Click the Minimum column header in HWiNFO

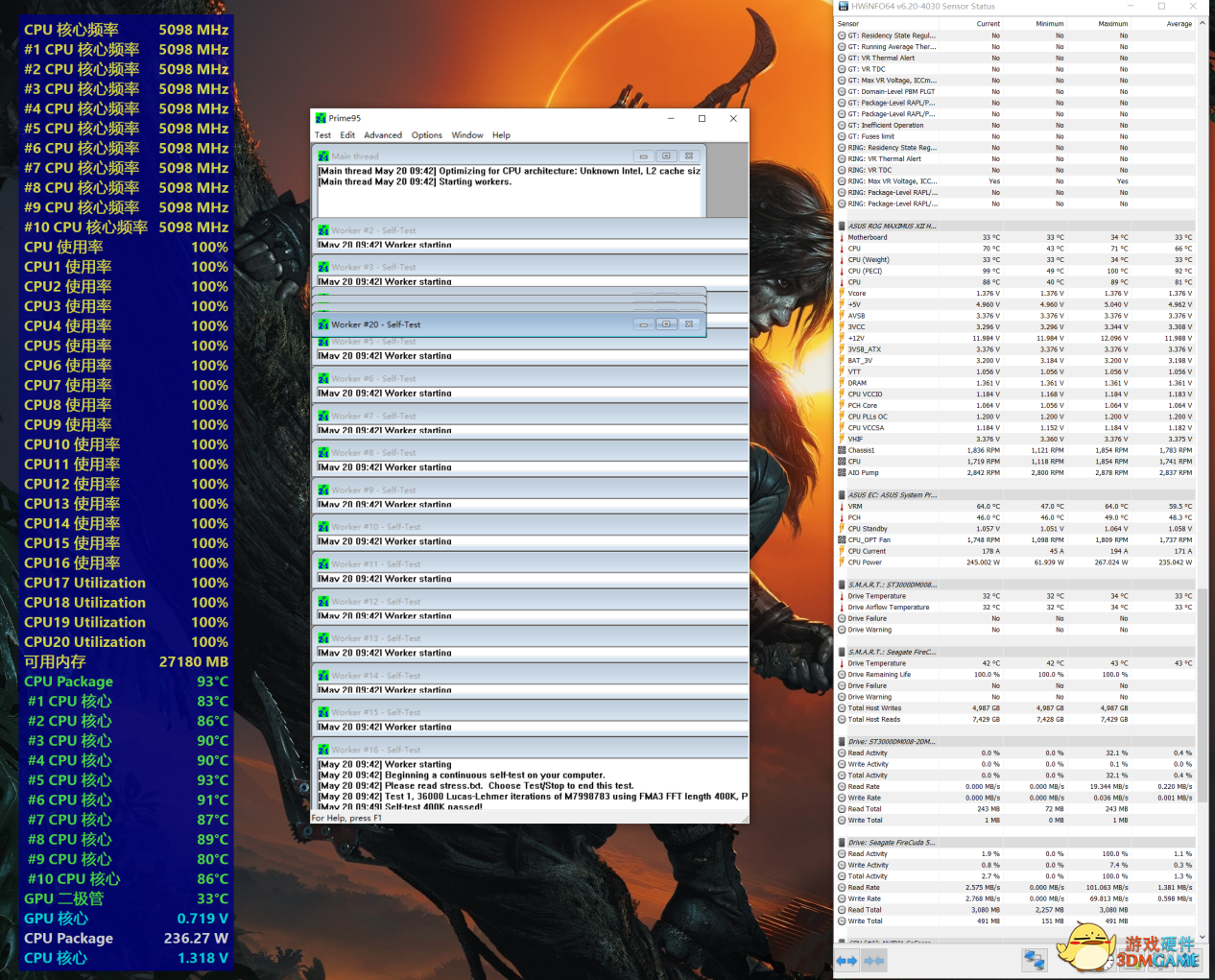tap(1049, 23)
